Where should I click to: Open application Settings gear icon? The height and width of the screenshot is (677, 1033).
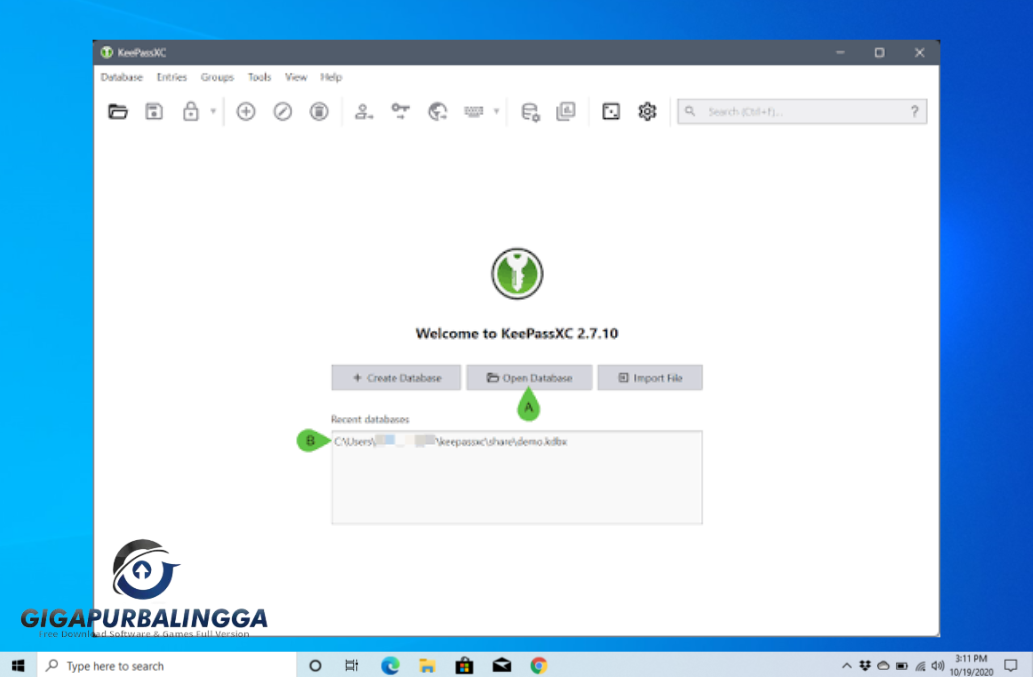click(x=647, y=111)
